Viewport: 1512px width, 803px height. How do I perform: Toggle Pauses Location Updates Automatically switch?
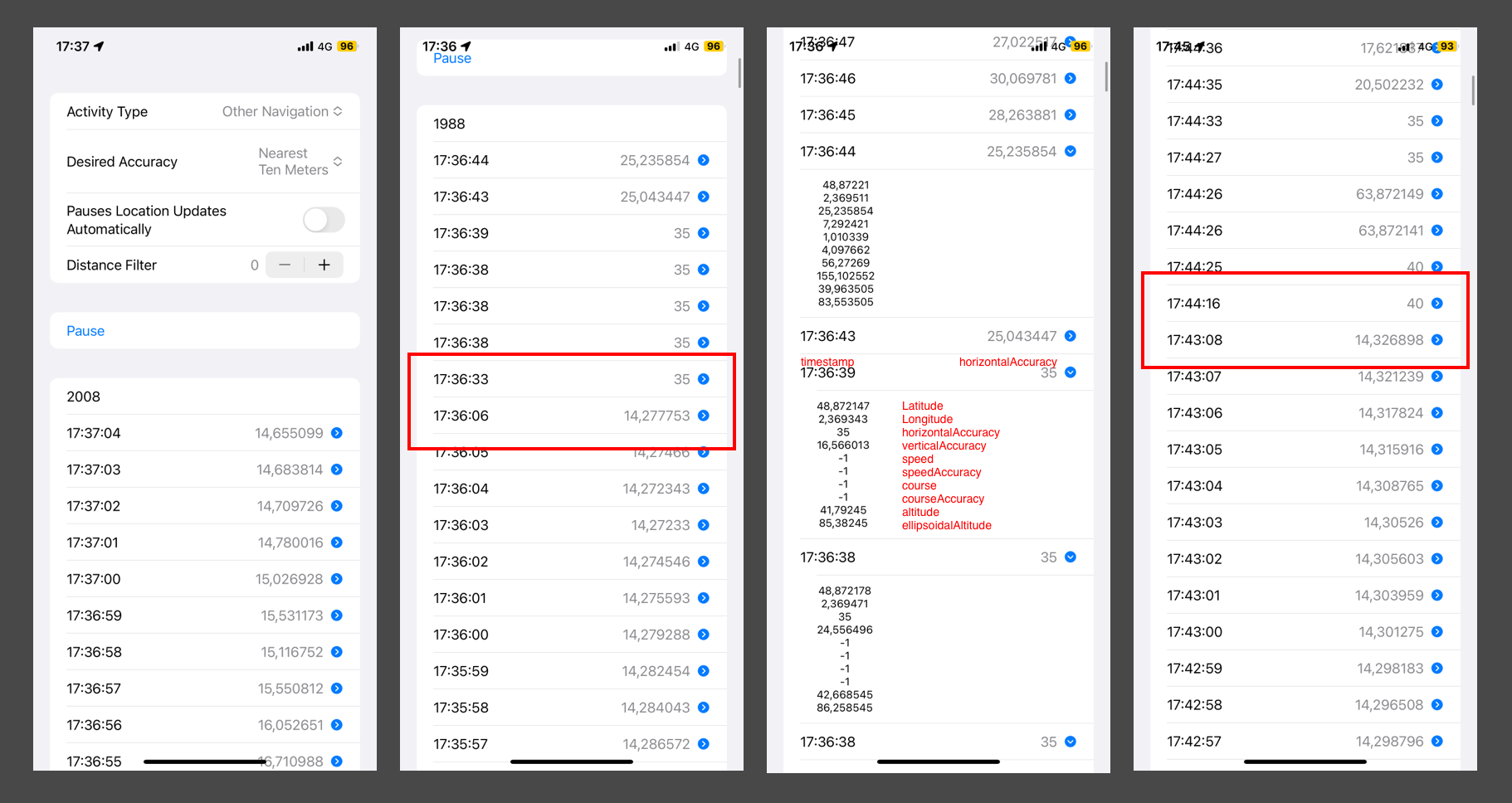324,220
